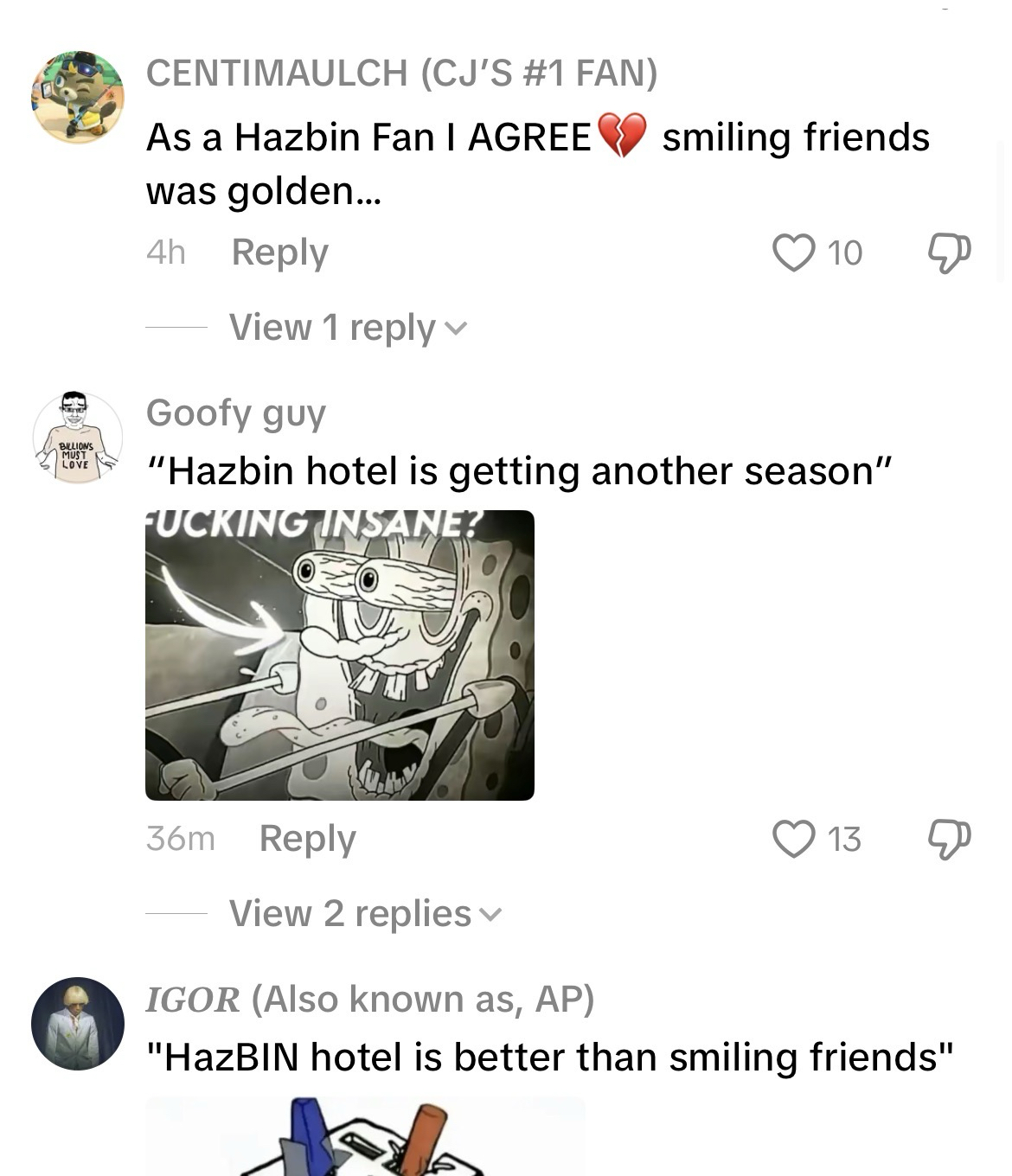
Task: Reply to Goofy guy's comment
Action: click(308, 839)
